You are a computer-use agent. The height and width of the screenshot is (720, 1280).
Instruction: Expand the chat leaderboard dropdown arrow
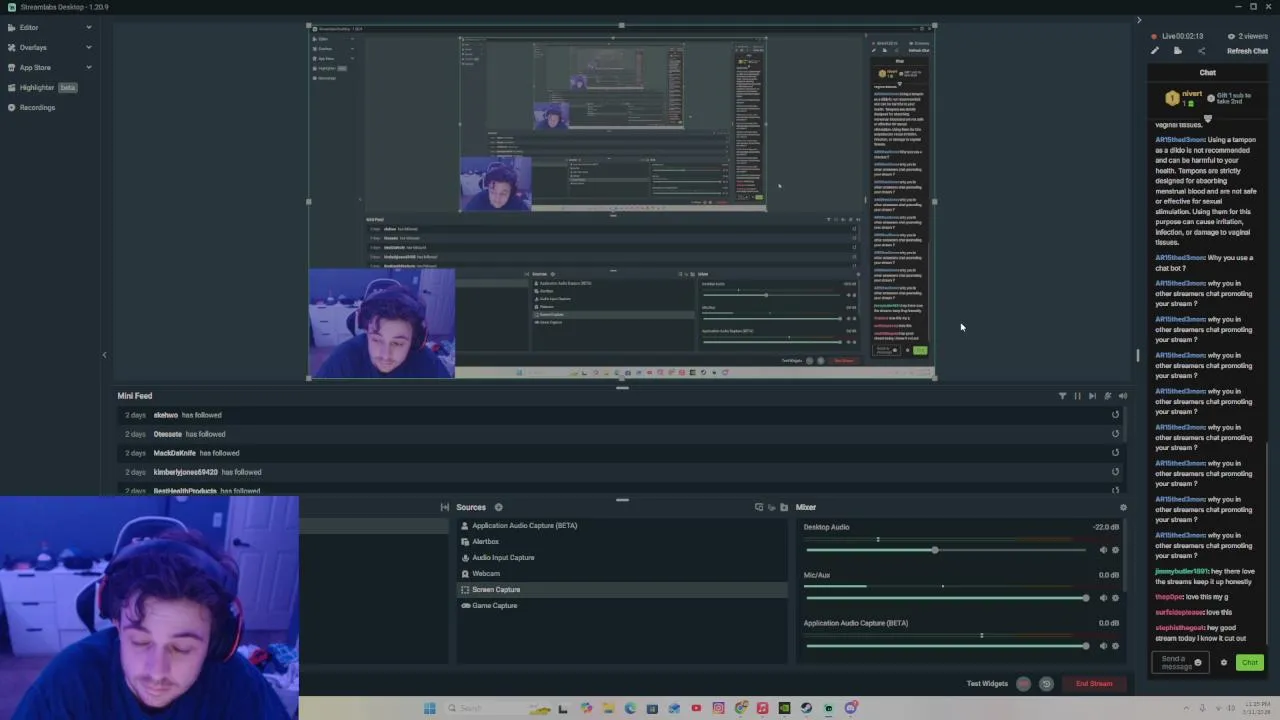coord(1207,119)
